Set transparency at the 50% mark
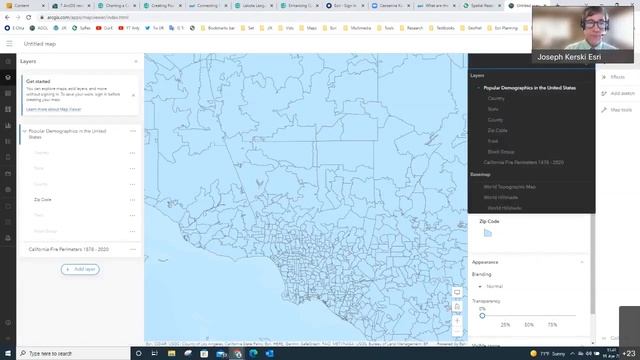640x360 pixels. coord(529,325)
